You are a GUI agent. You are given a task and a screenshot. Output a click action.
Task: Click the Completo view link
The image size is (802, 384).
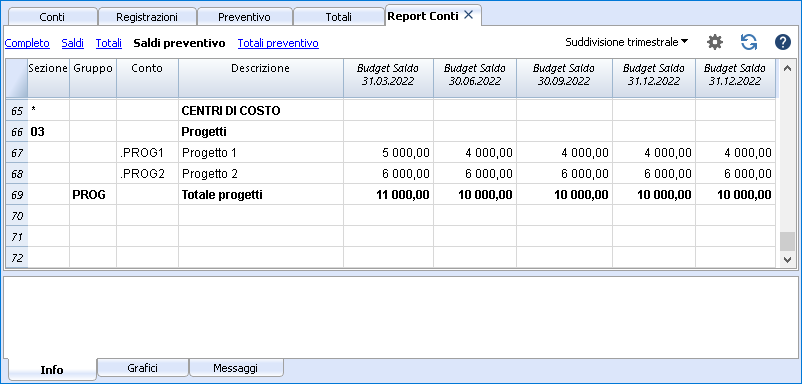[27, 43]
